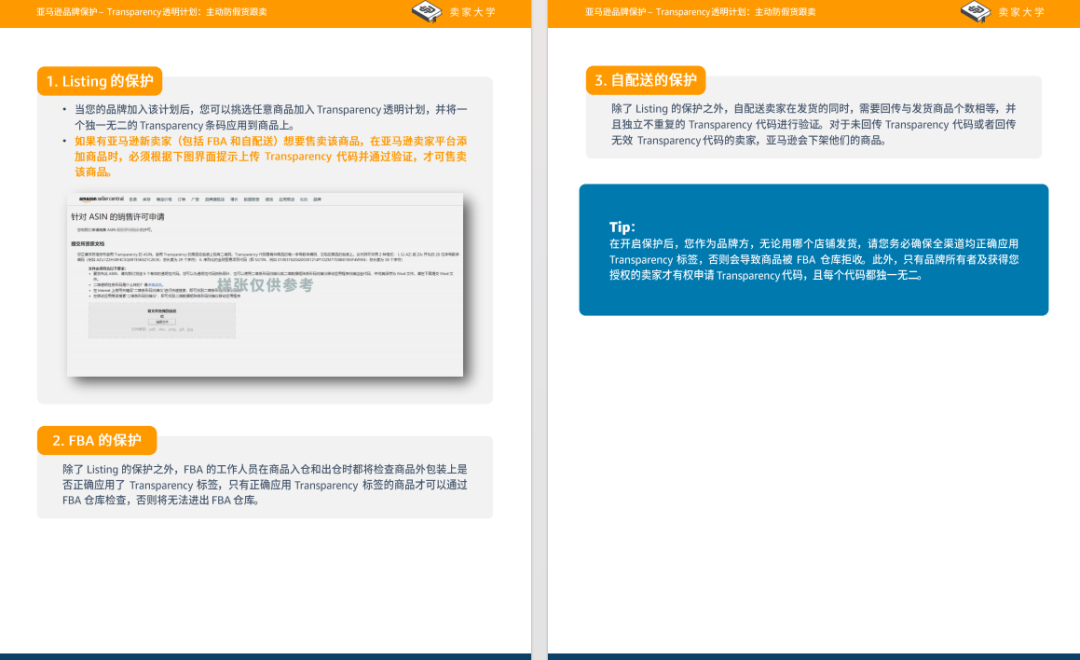This screenshot has height=660, width=1080.
Task: Click the 'Tip:' heading in the blue box
Action: coord(622,227)
